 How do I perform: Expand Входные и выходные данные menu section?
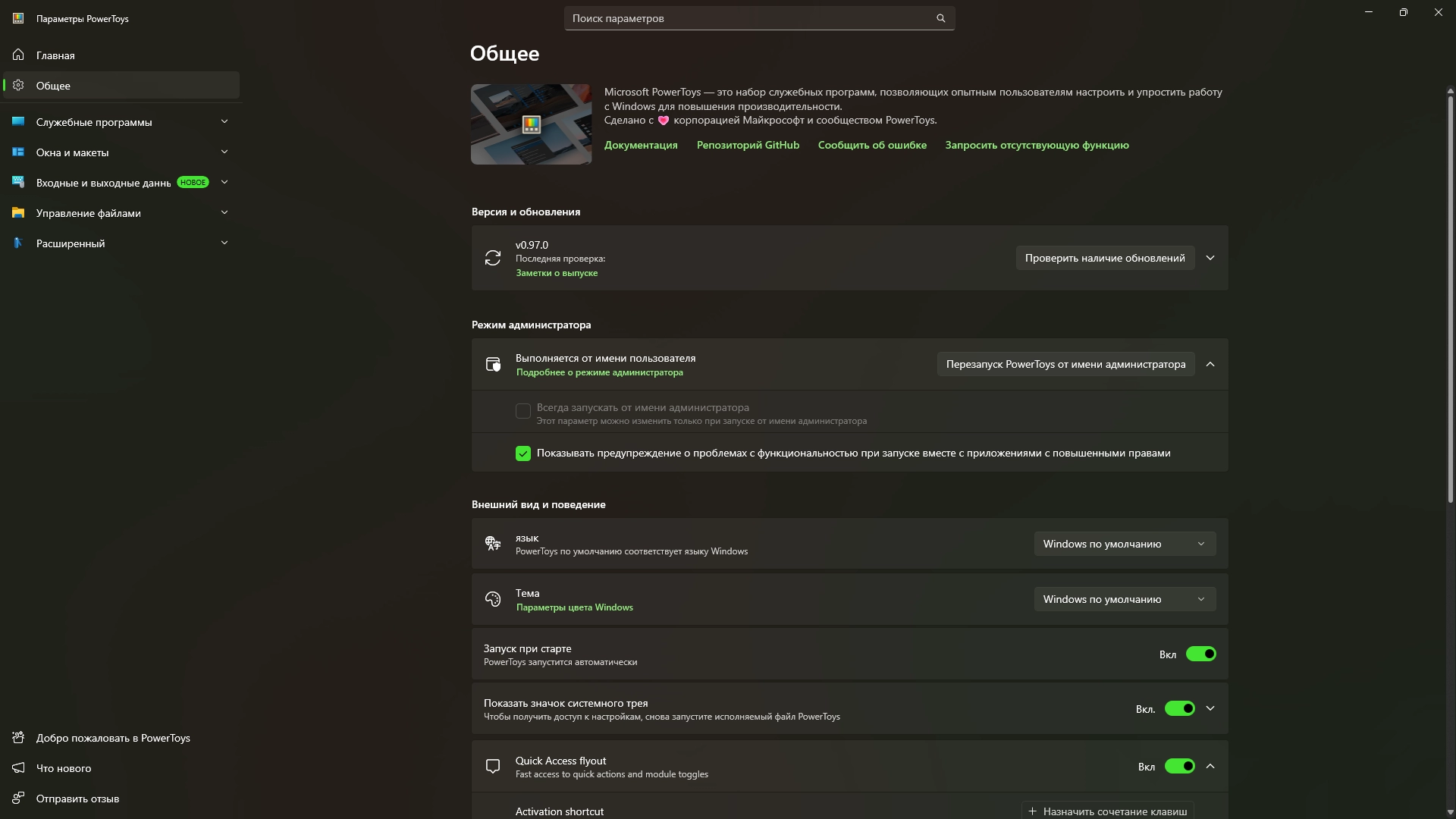point(224,182)
